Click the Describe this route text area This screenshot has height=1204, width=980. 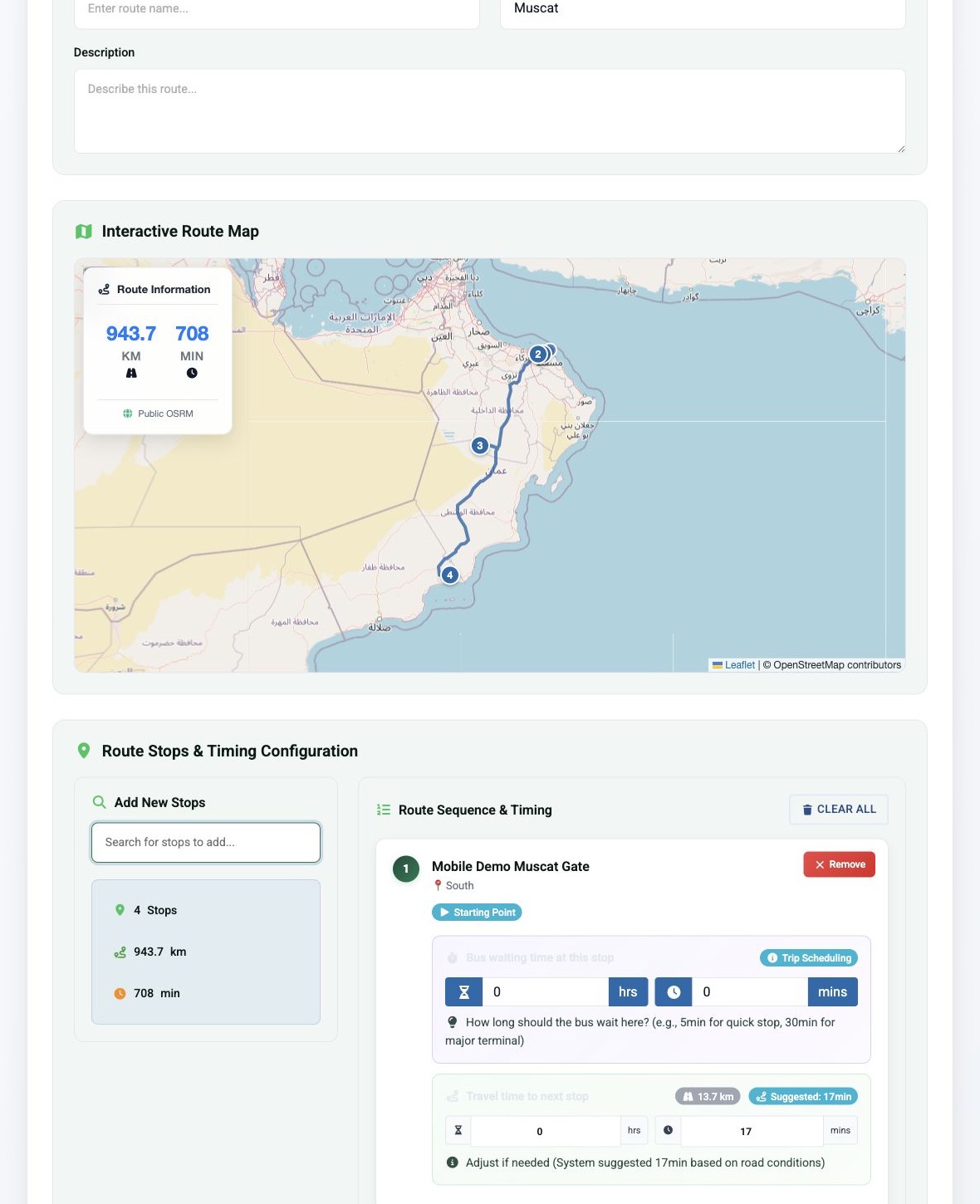(x=490, y=111)
